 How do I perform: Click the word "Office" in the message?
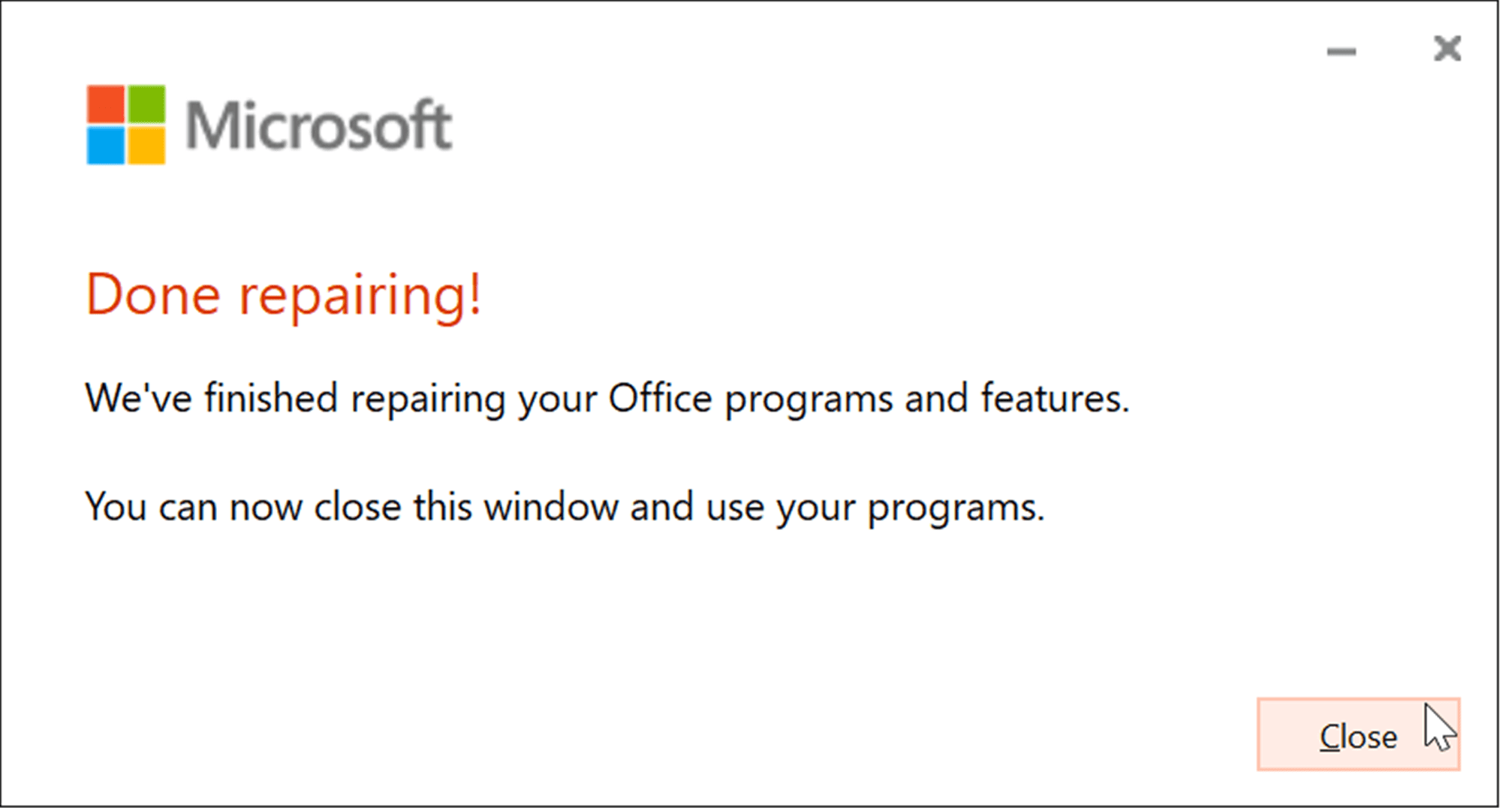[660, 398]
